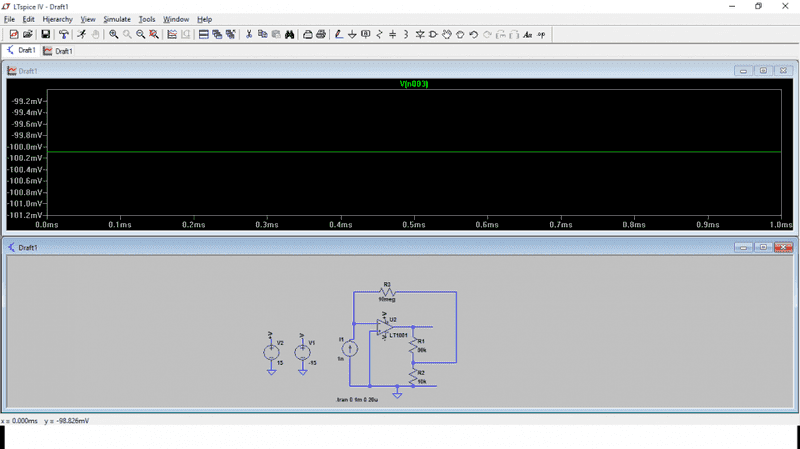Save with the floppy disk icon
Viewport: 800px width, 449px height.
point(45,34)
